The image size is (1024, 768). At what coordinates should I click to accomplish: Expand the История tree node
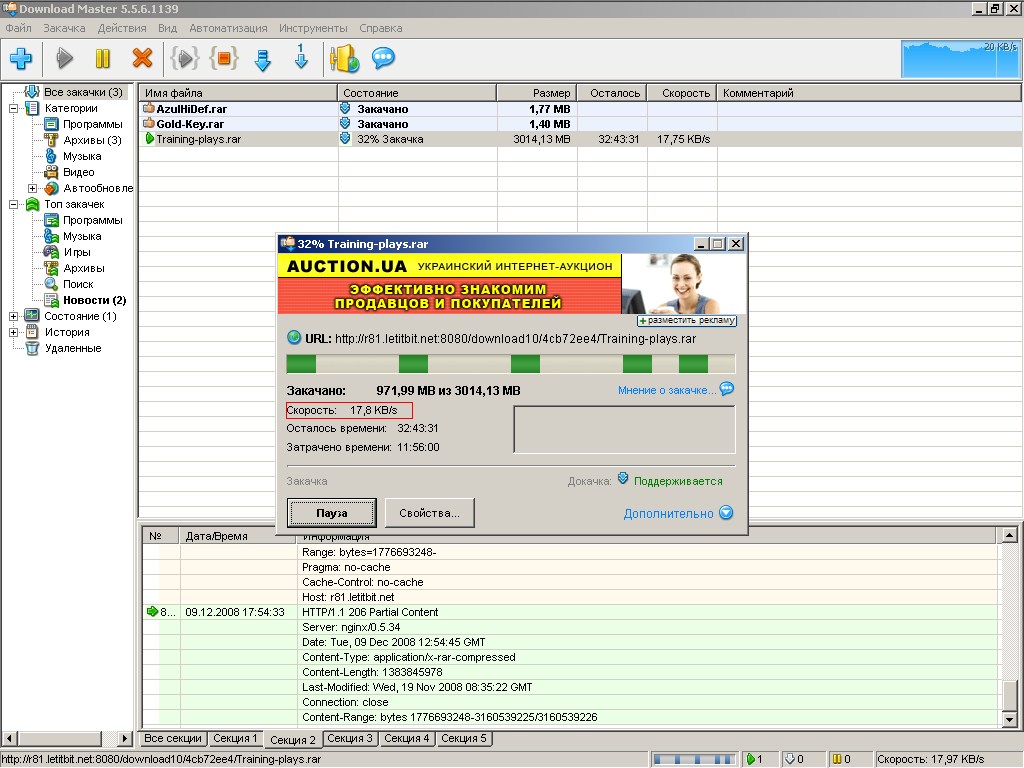(14, 332)
